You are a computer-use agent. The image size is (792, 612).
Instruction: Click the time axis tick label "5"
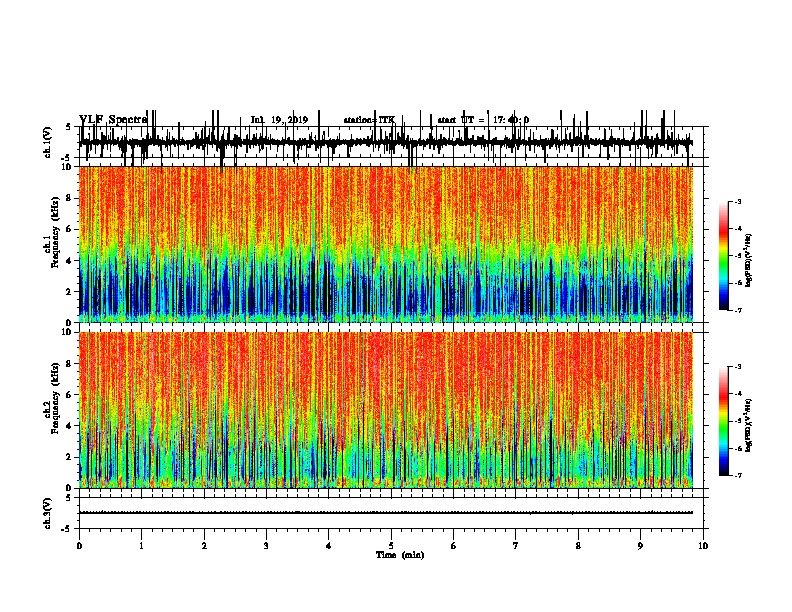pos(391,546)
